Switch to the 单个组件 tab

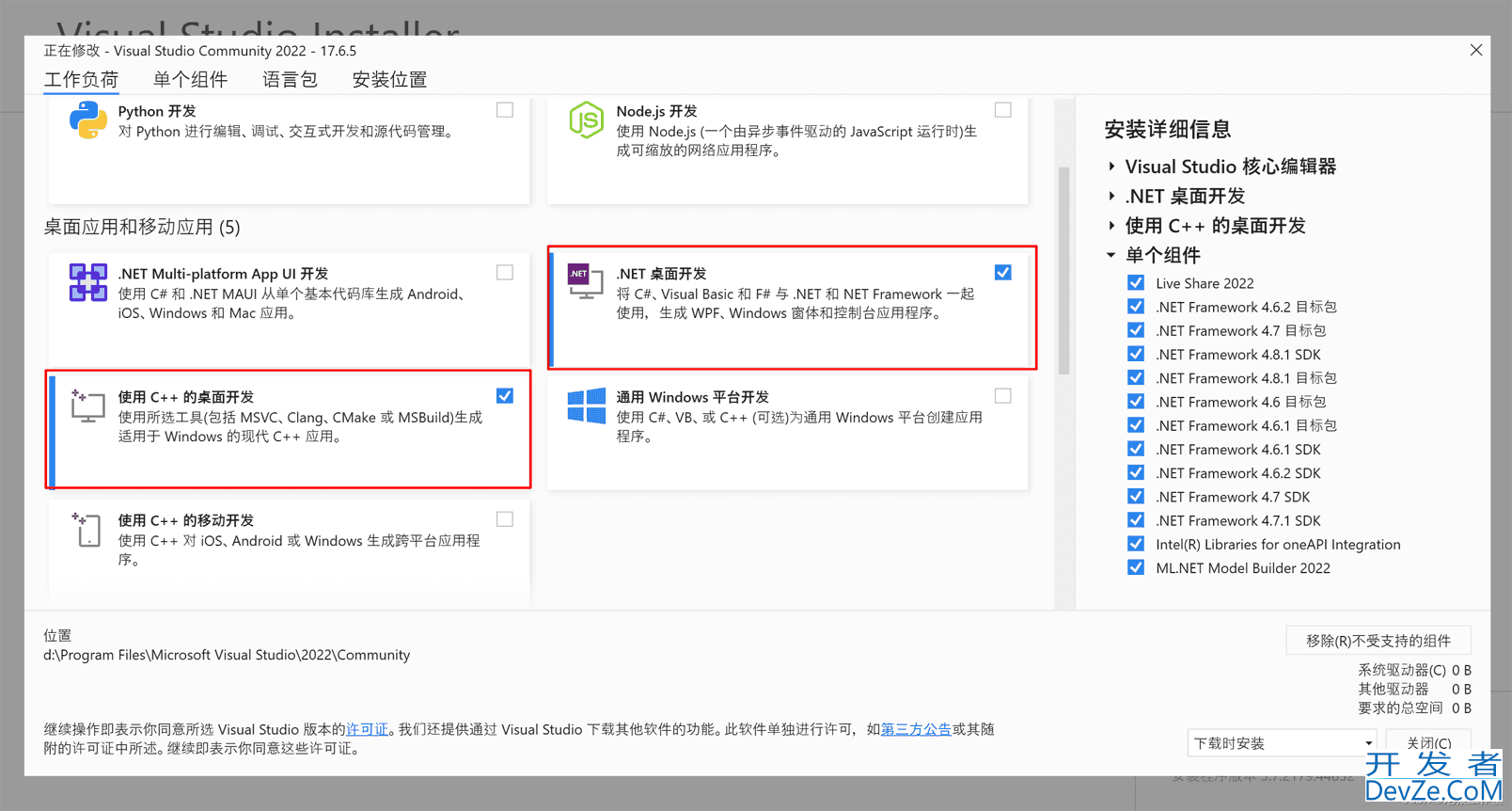click(x=190, y=80)
